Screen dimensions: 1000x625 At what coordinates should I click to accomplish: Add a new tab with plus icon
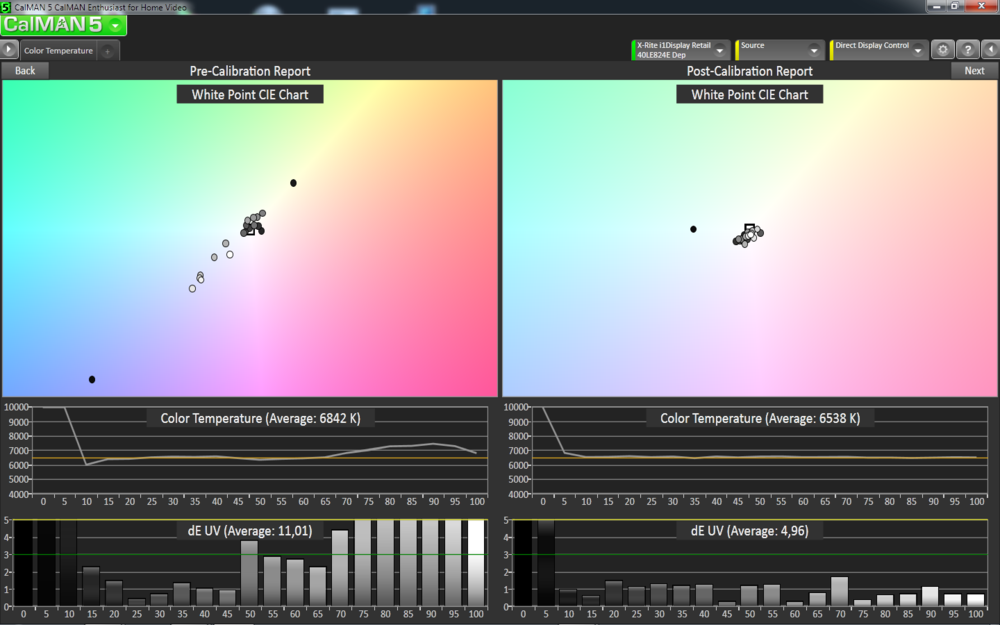click(108, 50)
